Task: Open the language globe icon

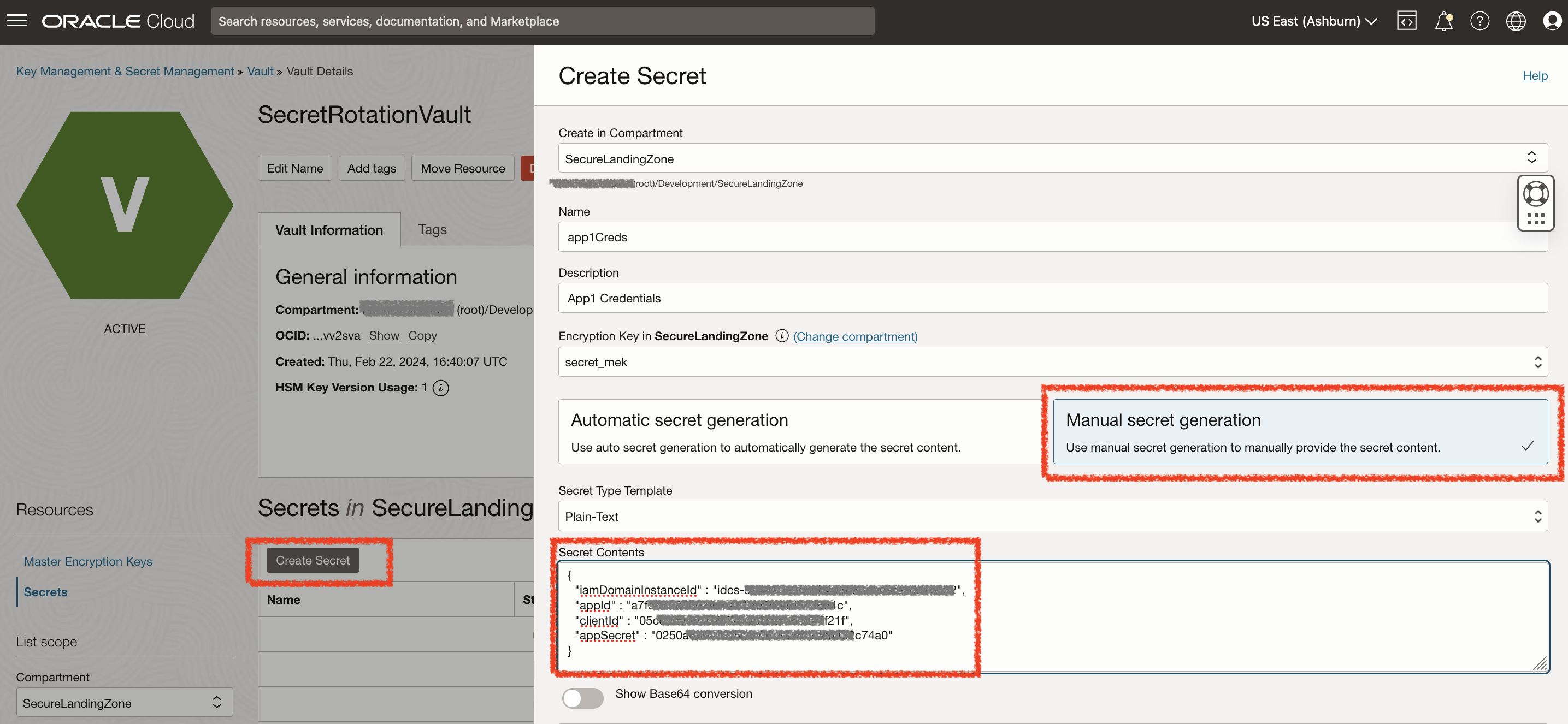Action: tap(1516, 21)
